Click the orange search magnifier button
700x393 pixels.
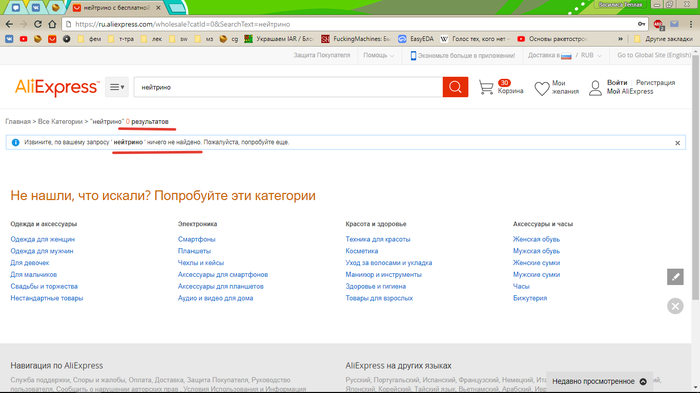455,87
